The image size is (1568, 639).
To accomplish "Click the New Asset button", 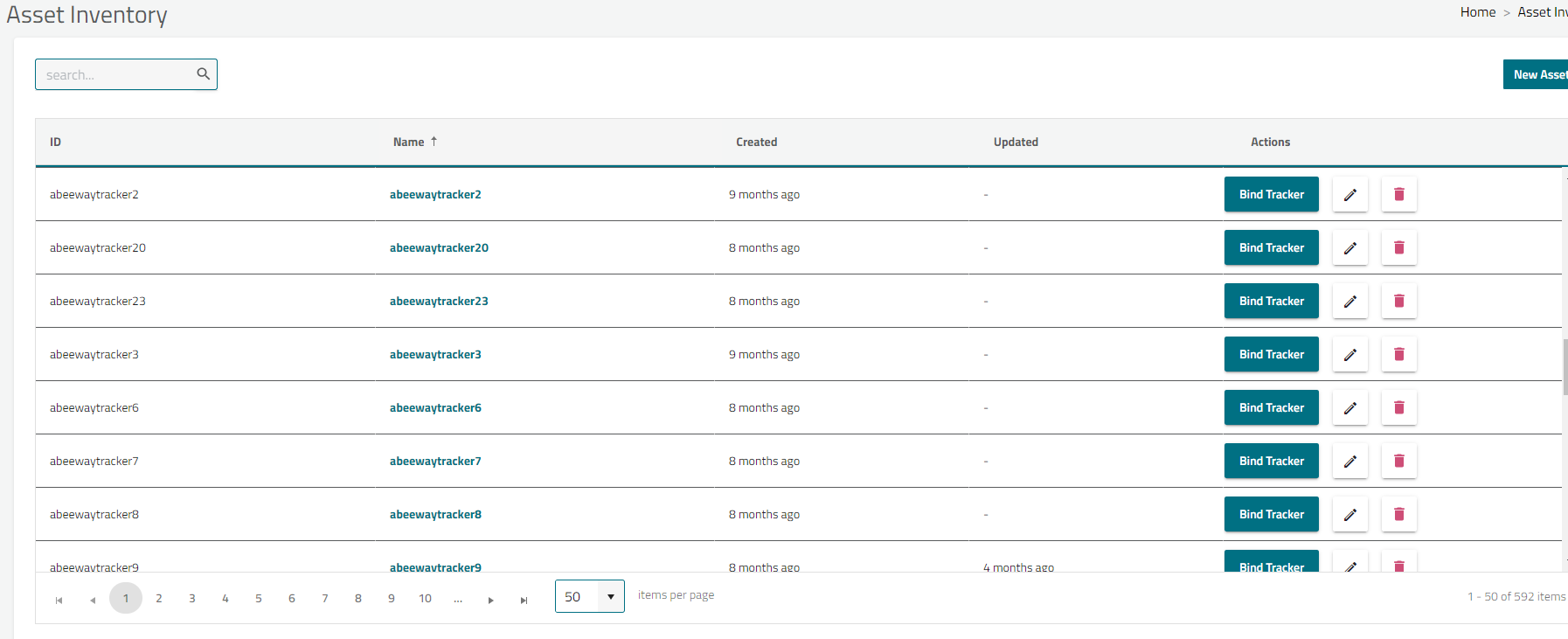I will tap(1538, 75).
